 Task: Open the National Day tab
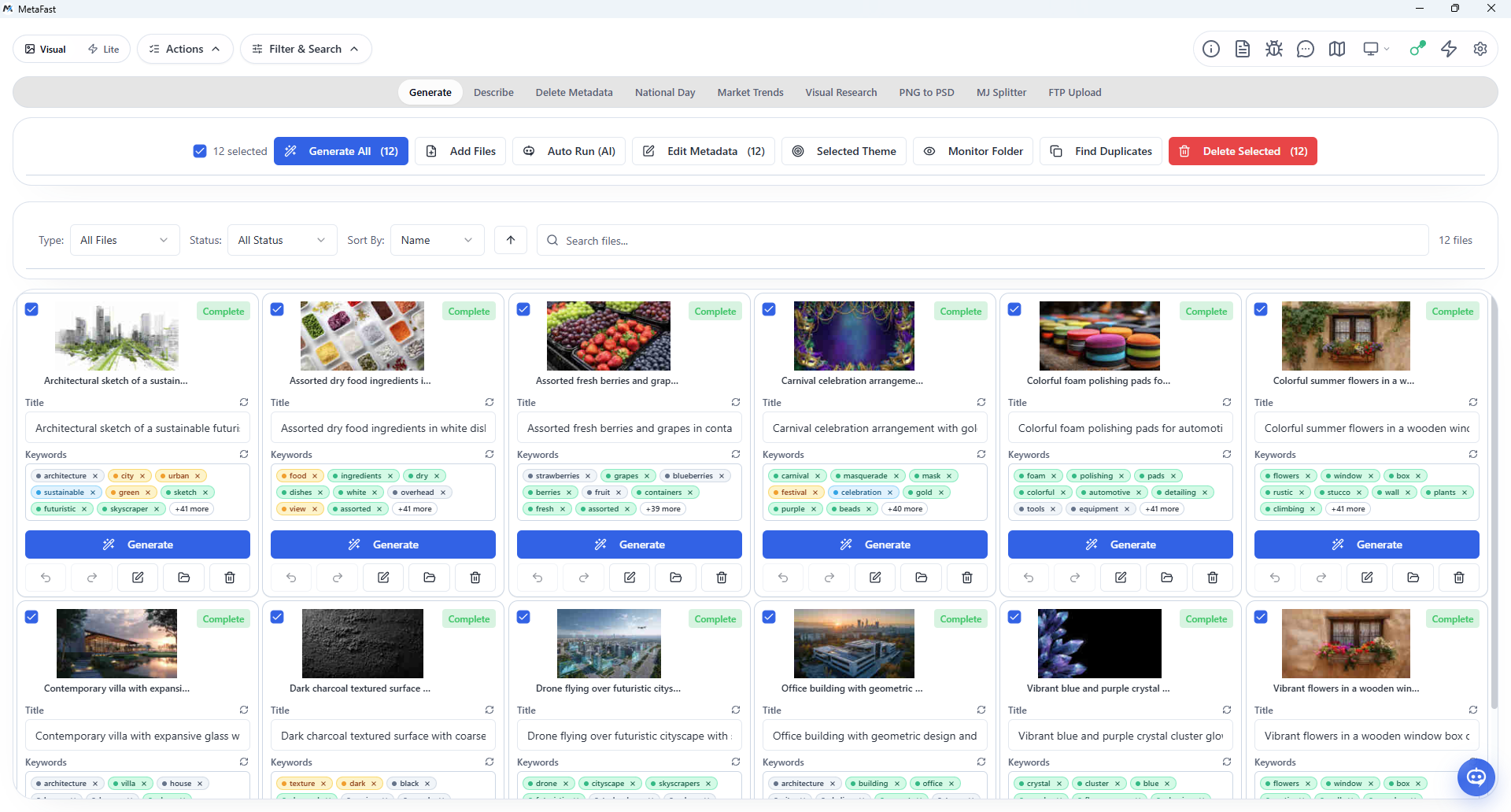[x=665, y=92]
